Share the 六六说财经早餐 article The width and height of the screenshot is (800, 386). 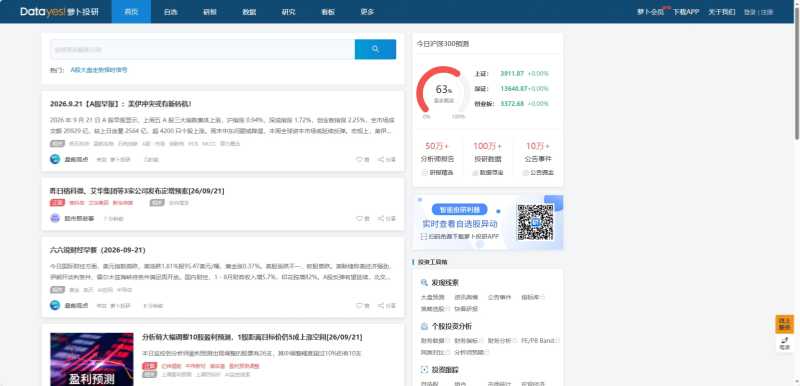(x=387, y=306)
